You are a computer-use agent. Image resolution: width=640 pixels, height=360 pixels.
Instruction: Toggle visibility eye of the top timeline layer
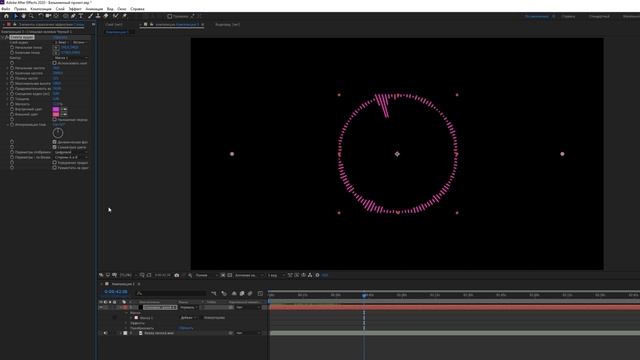pyautogui.click(x=101, y=307)
